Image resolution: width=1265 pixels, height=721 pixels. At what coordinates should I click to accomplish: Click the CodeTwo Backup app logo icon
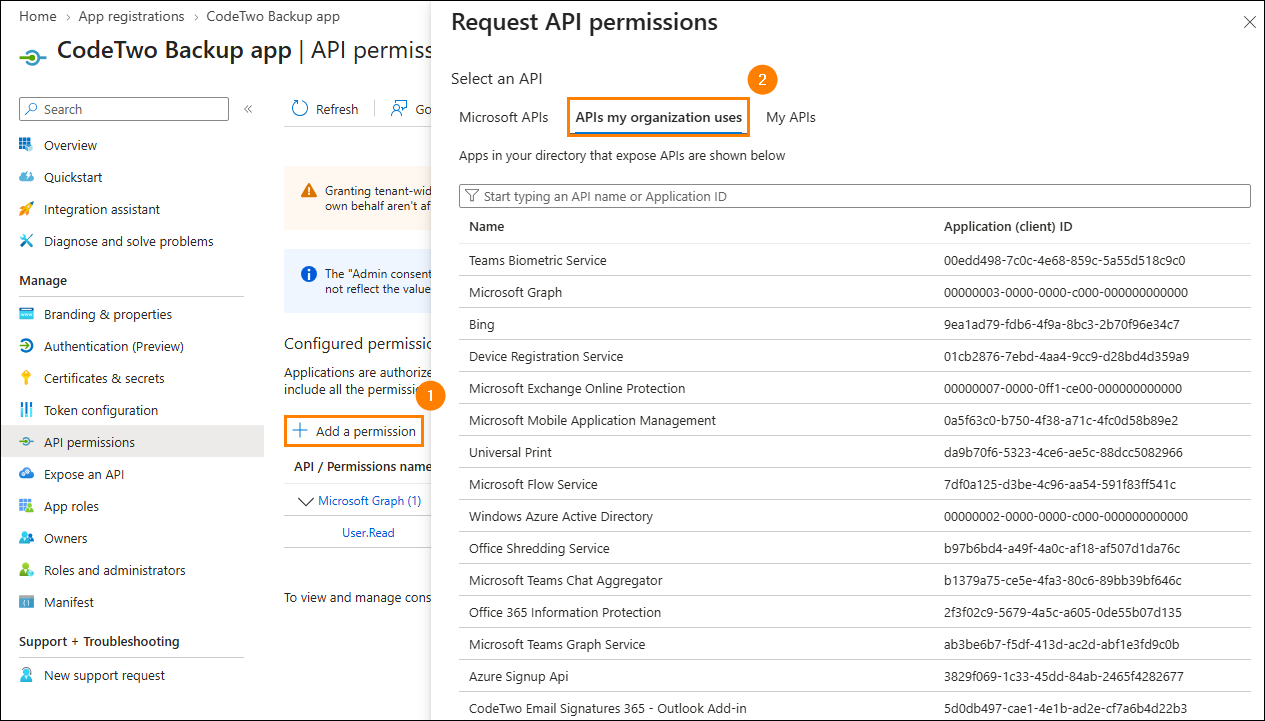[x=33, y=57]
